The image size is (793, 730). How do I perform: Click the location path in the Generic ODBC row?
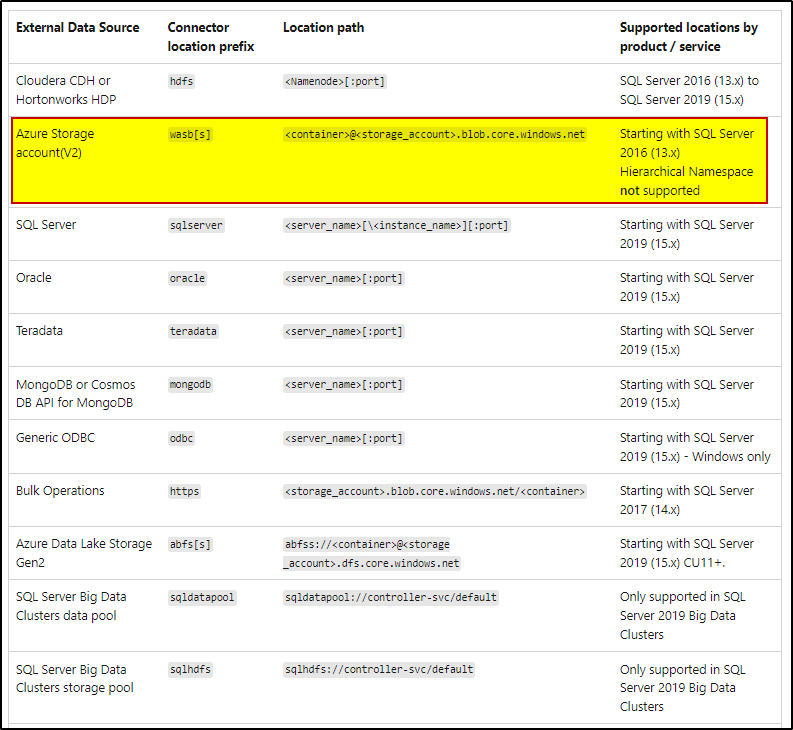pos(343,438)
